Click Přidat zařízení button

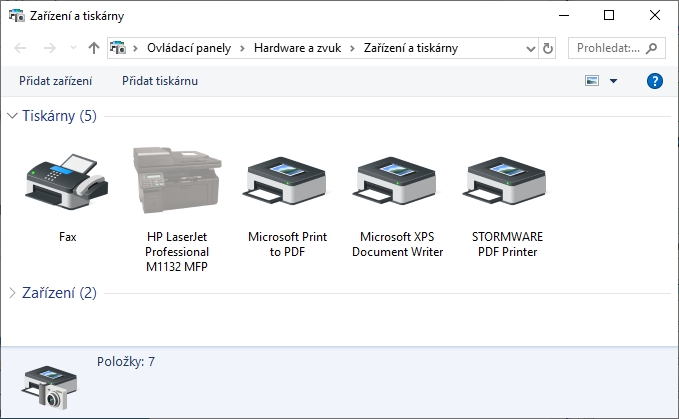coord(55,81)
